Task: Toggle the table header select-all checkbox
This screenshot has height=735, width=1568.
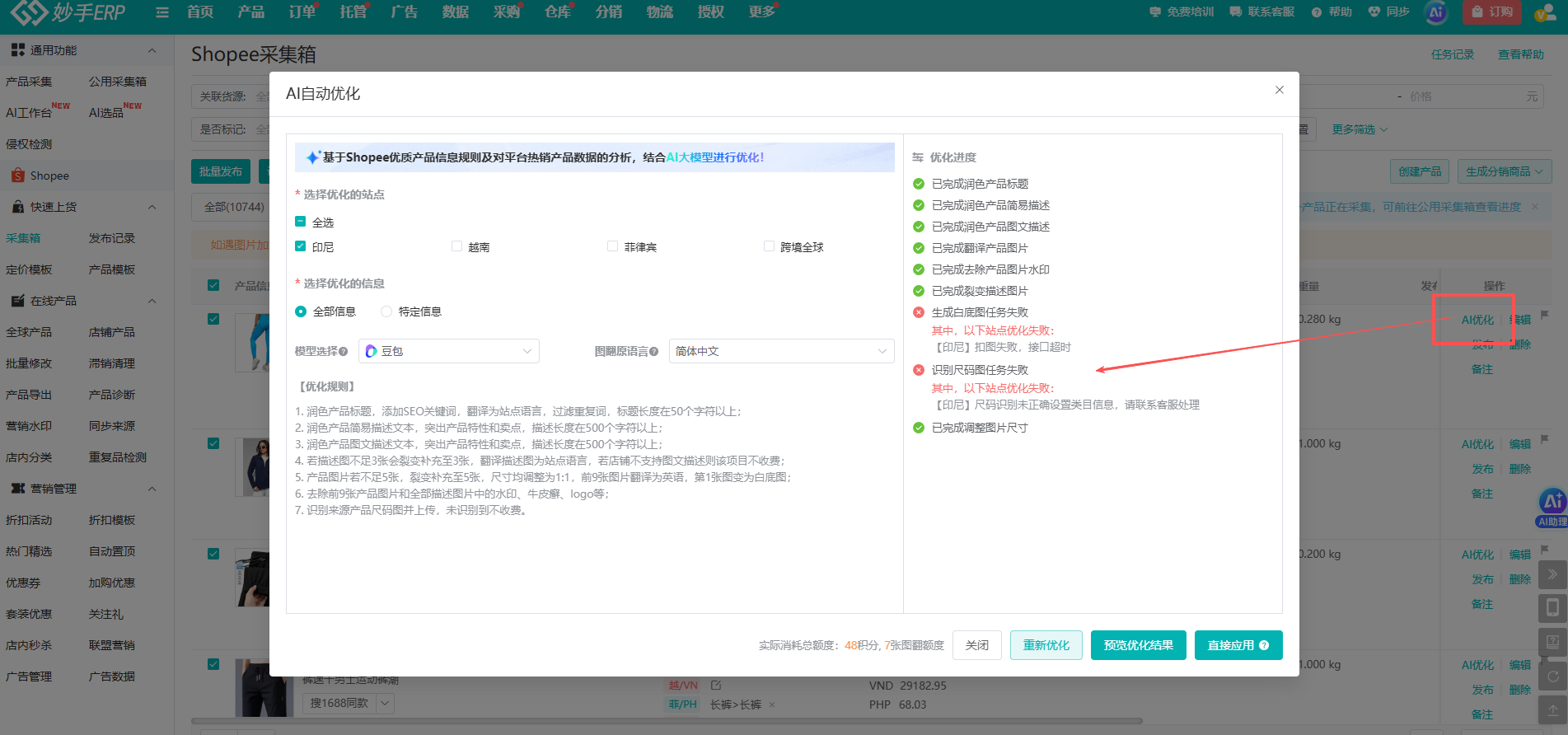Action: pos(213,285)
